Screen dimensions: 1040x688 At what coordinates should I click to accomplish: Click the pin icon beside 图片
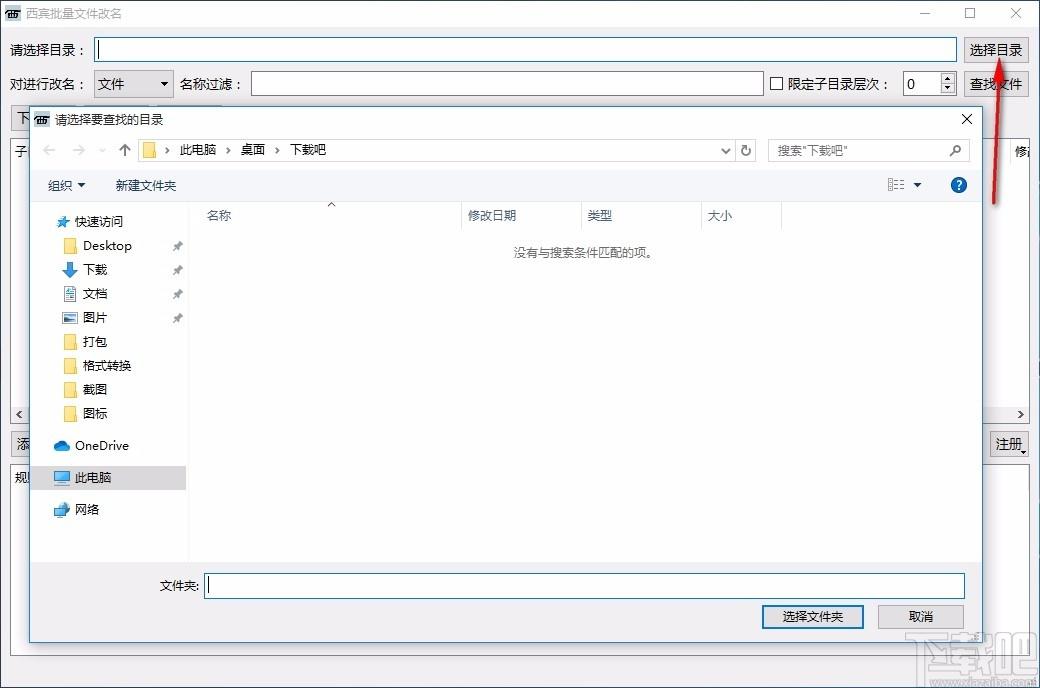point(177,318)
